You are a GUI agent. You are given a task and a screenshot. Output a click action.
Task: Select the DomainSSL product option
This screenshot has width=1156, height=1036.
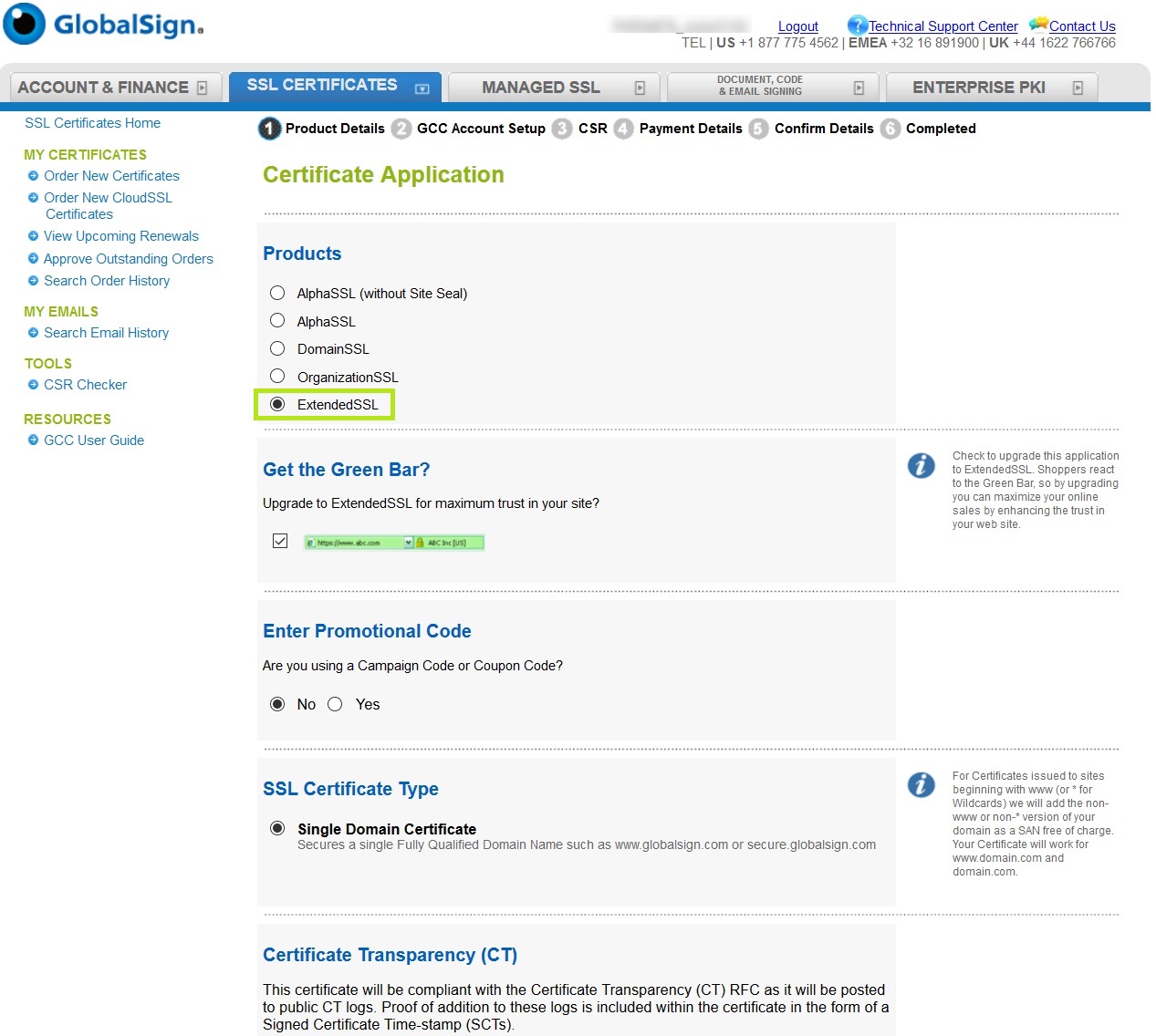pos(277,348)
